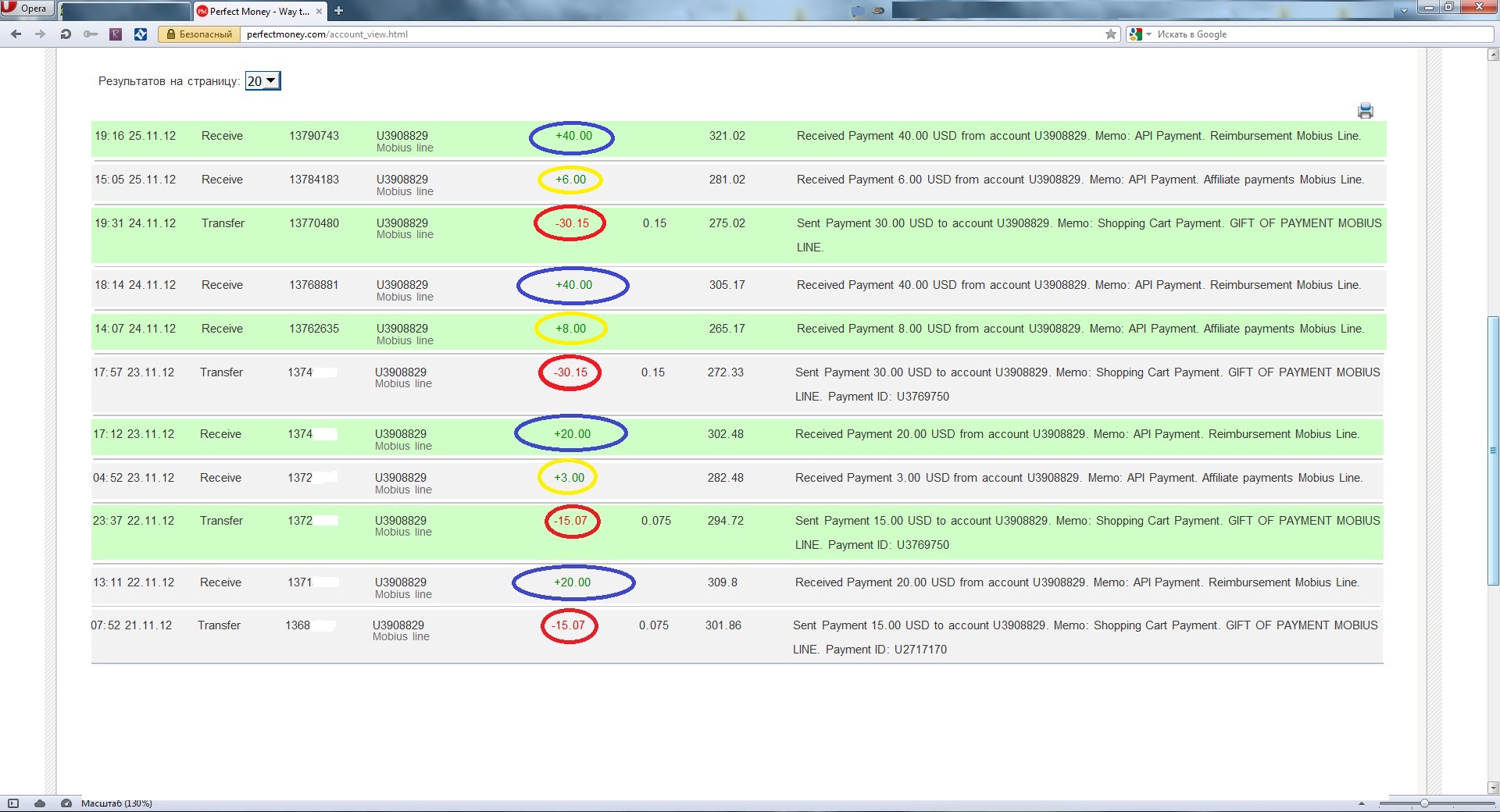Click the balance value 309.8

pyautogui.click(x=723, y=582)
